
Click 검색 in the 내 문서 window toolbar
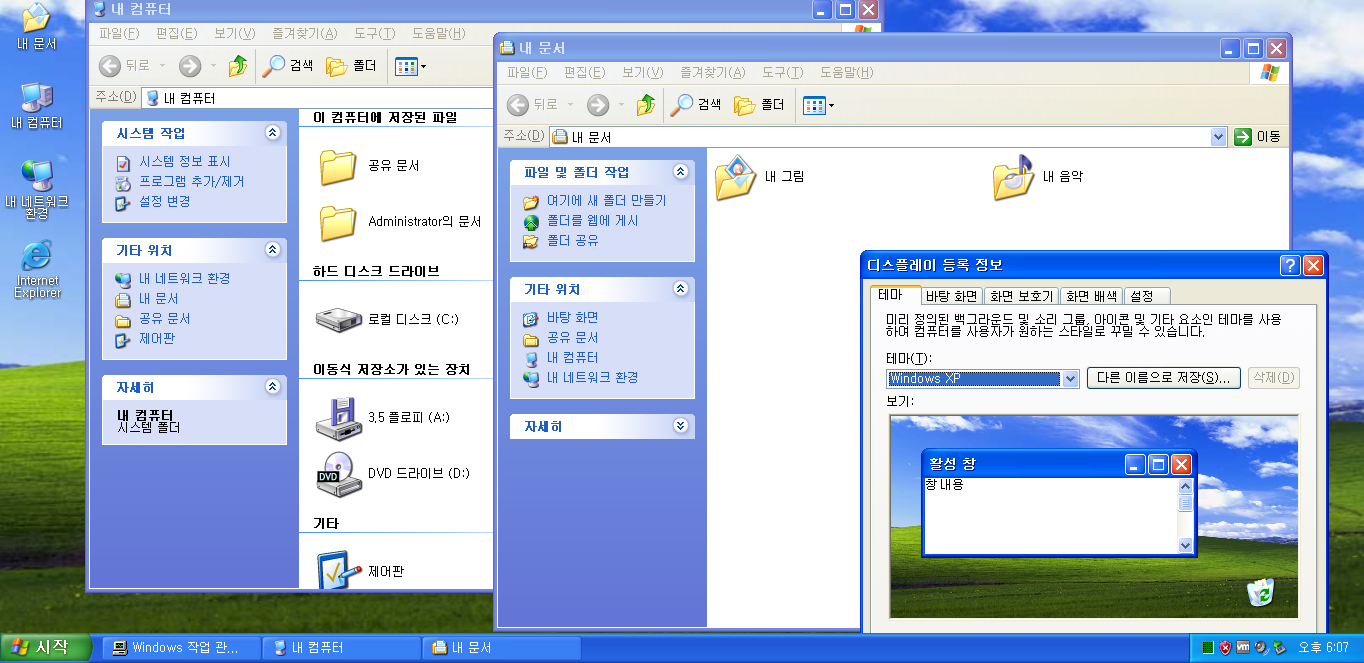[696, 105]
